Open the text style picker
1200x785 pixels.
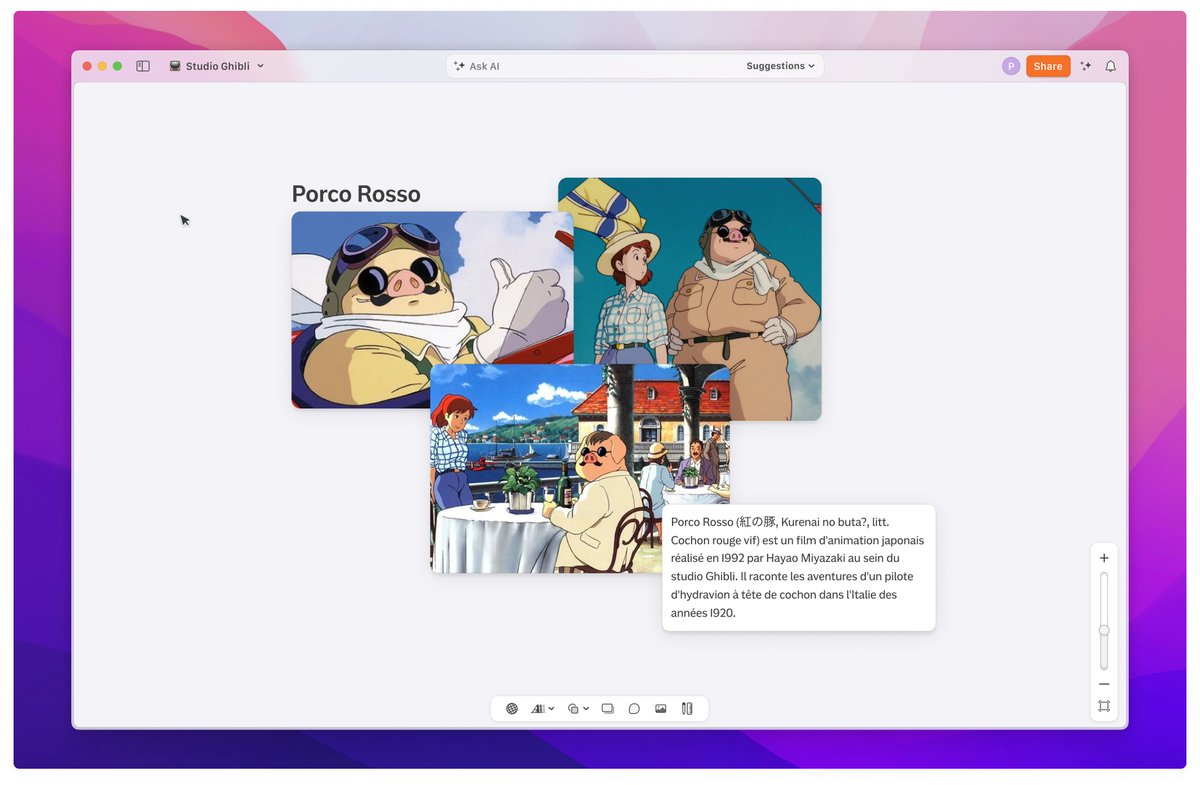tap(540, 708)
